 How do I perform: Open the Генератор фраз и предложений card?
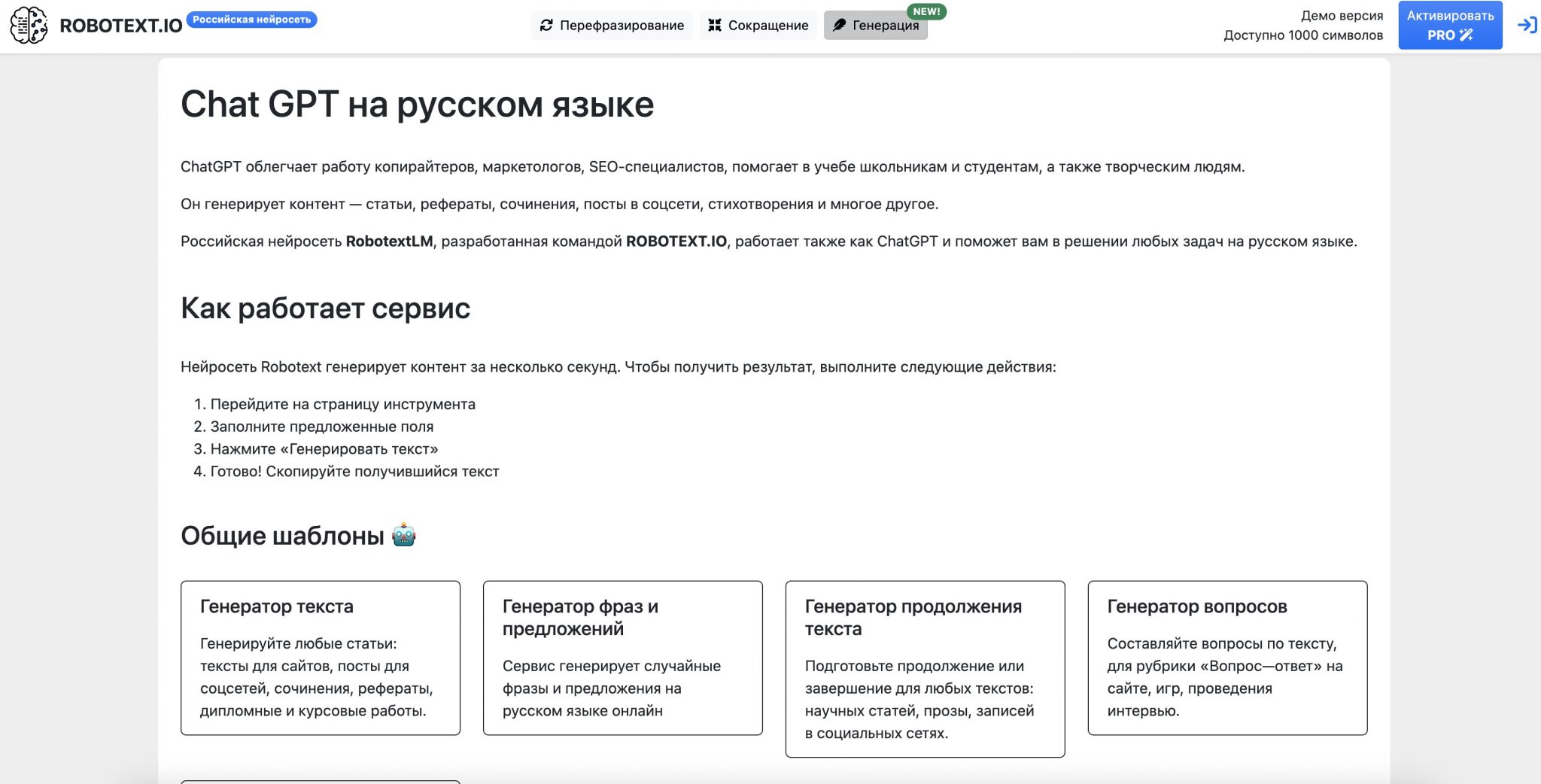pyautogui.click(x=623, y=658)
